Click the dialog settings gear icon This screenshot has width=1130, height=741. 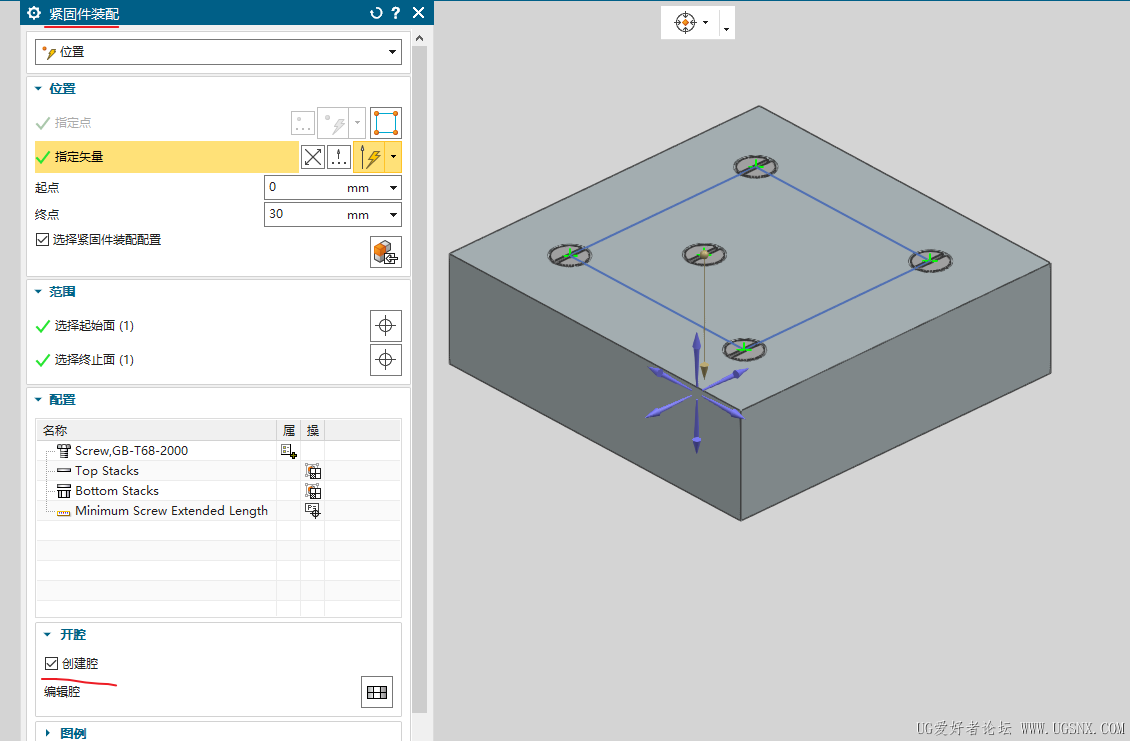(34, 13)
